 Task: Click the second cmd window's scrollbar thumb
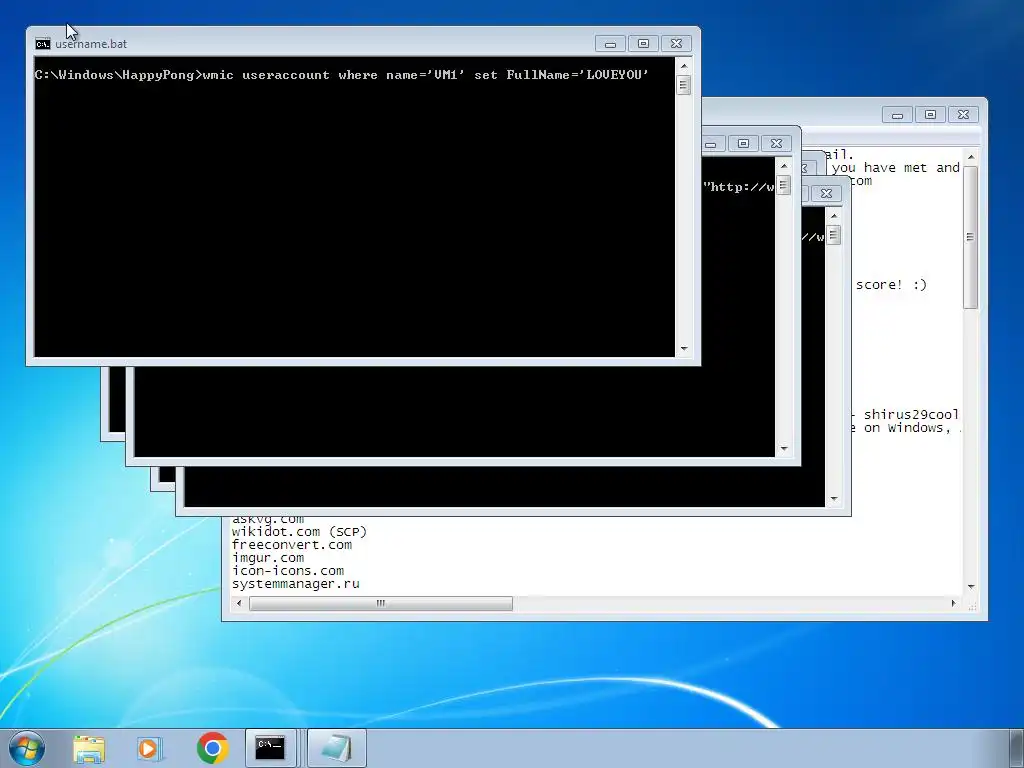(x=784, y=185)
